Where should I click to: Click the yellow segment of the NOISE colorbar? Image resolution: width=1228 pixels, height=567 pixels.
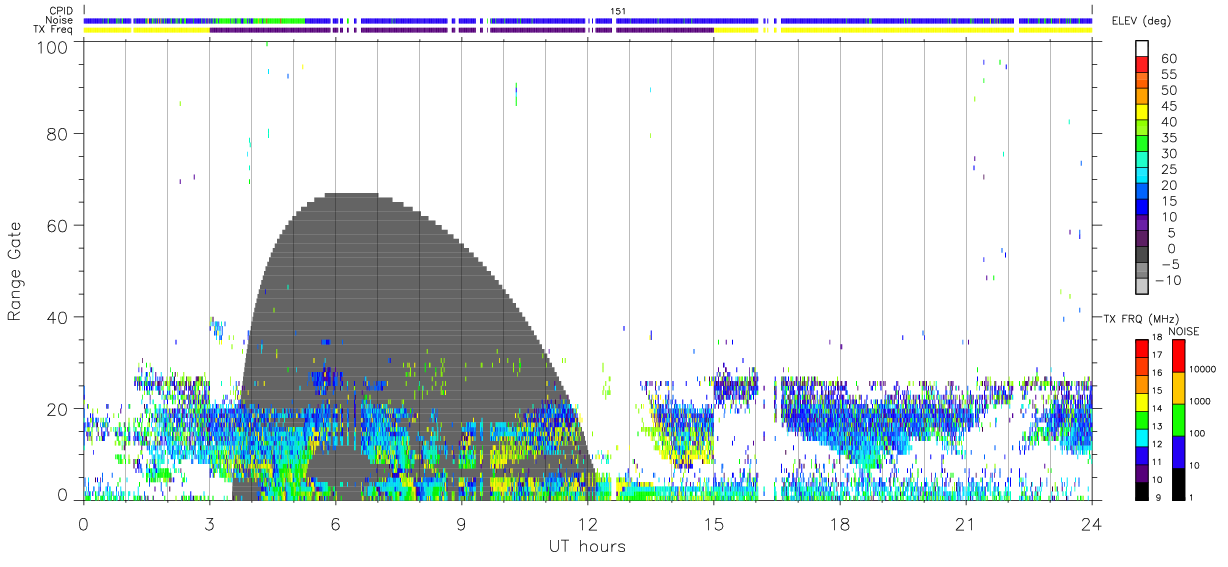1179,388
